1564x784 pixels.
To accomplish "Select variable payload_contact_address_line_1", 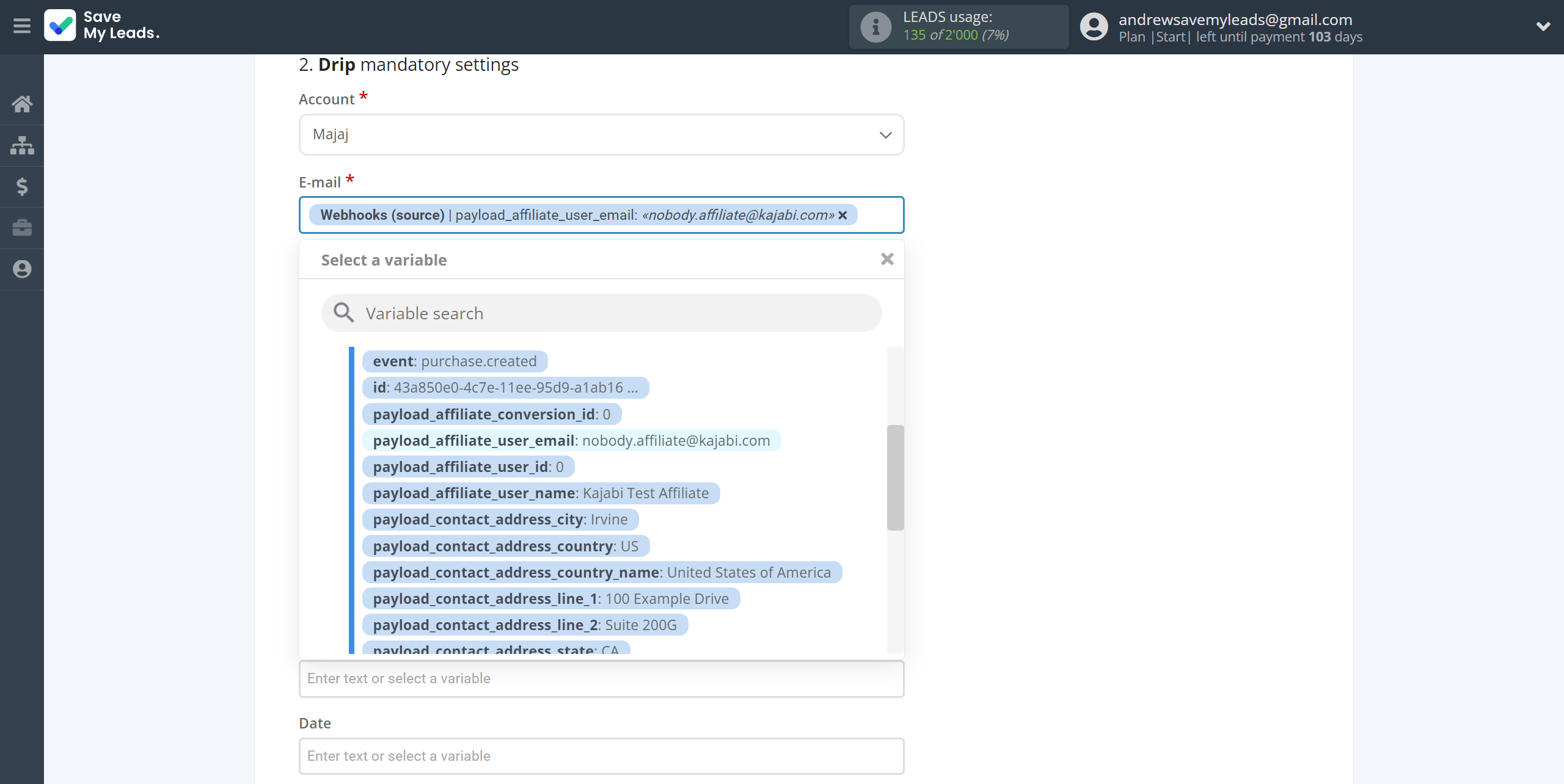I will tap(551, 598).
